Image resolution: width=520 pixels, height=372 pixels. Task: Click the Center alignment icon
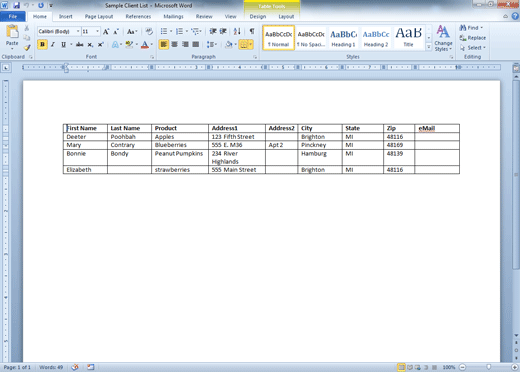174,44
